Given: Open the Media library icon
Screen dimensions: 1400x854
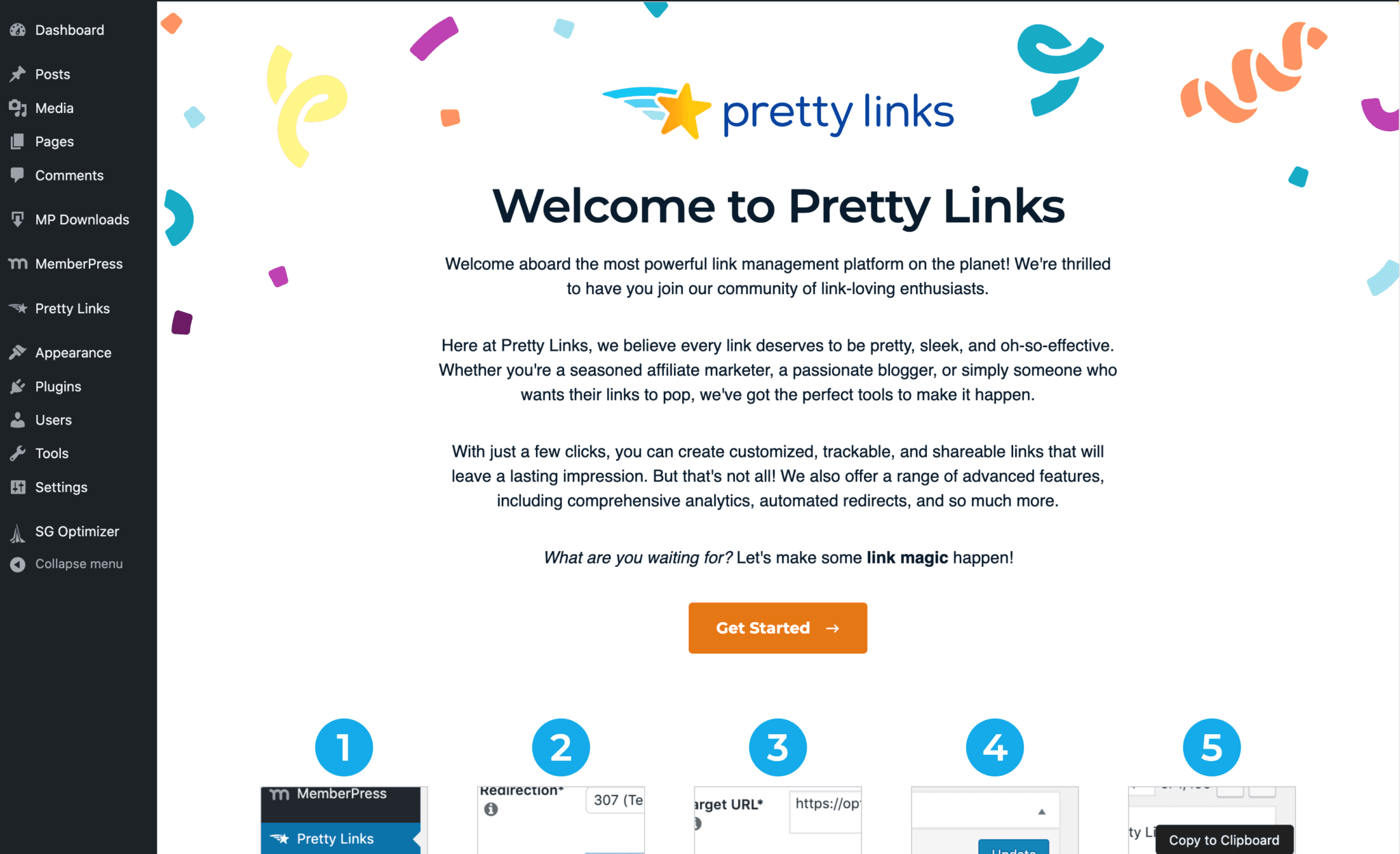Looking at the screenshot, I should (17, 107).
